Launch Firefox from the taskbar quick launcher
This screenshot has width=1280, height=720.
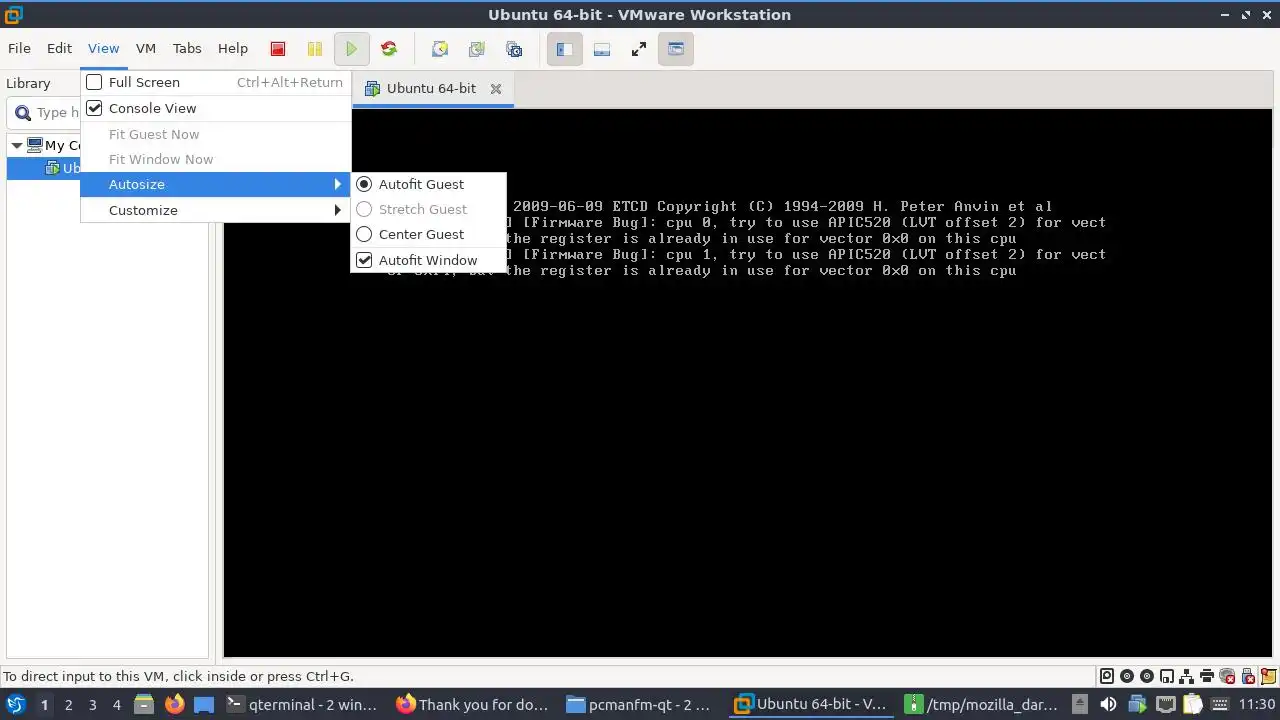[x=175, y=704]
